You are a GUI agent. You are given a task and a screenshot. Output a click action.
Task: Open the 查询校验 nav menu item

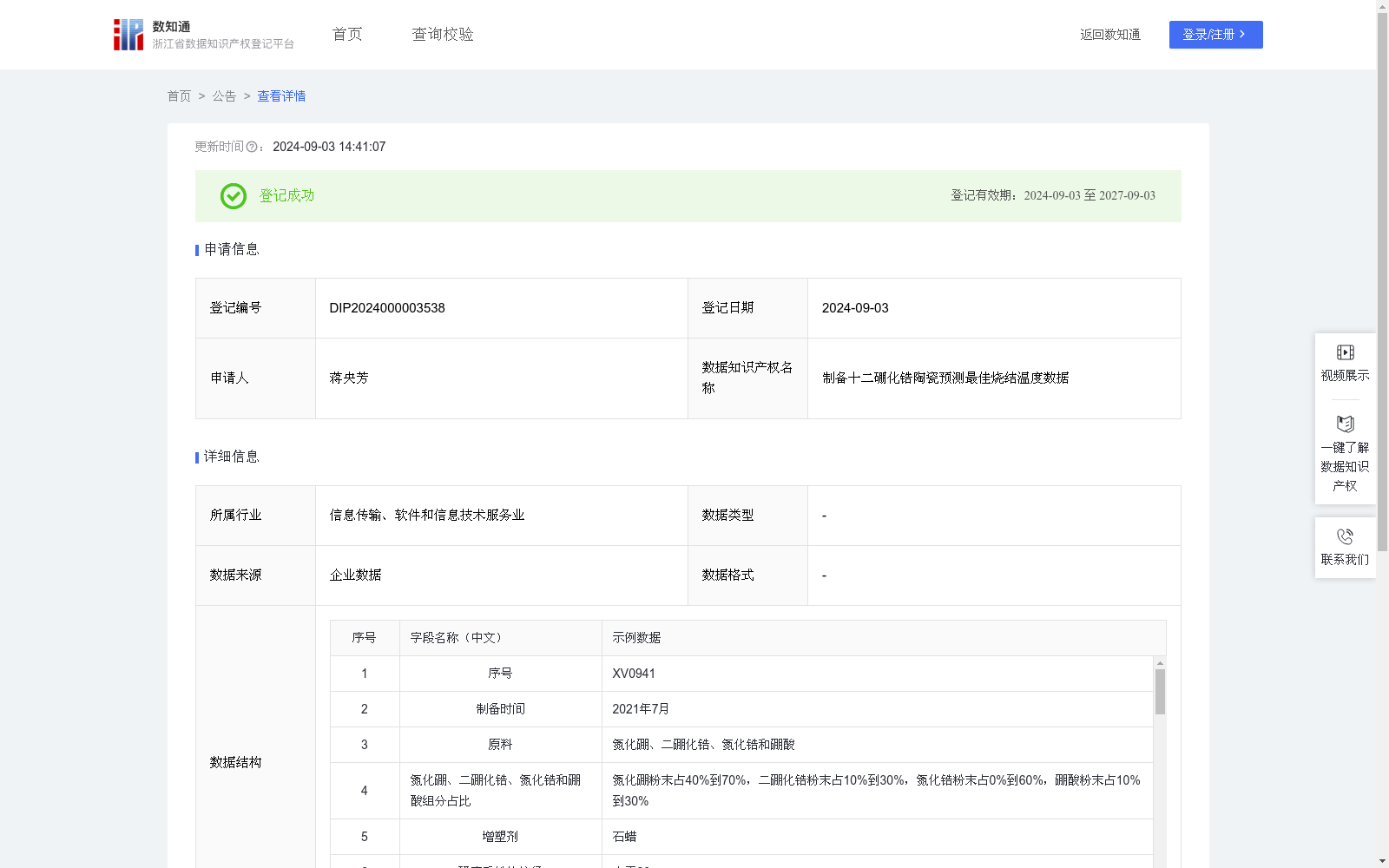click(x=443, y=35)
